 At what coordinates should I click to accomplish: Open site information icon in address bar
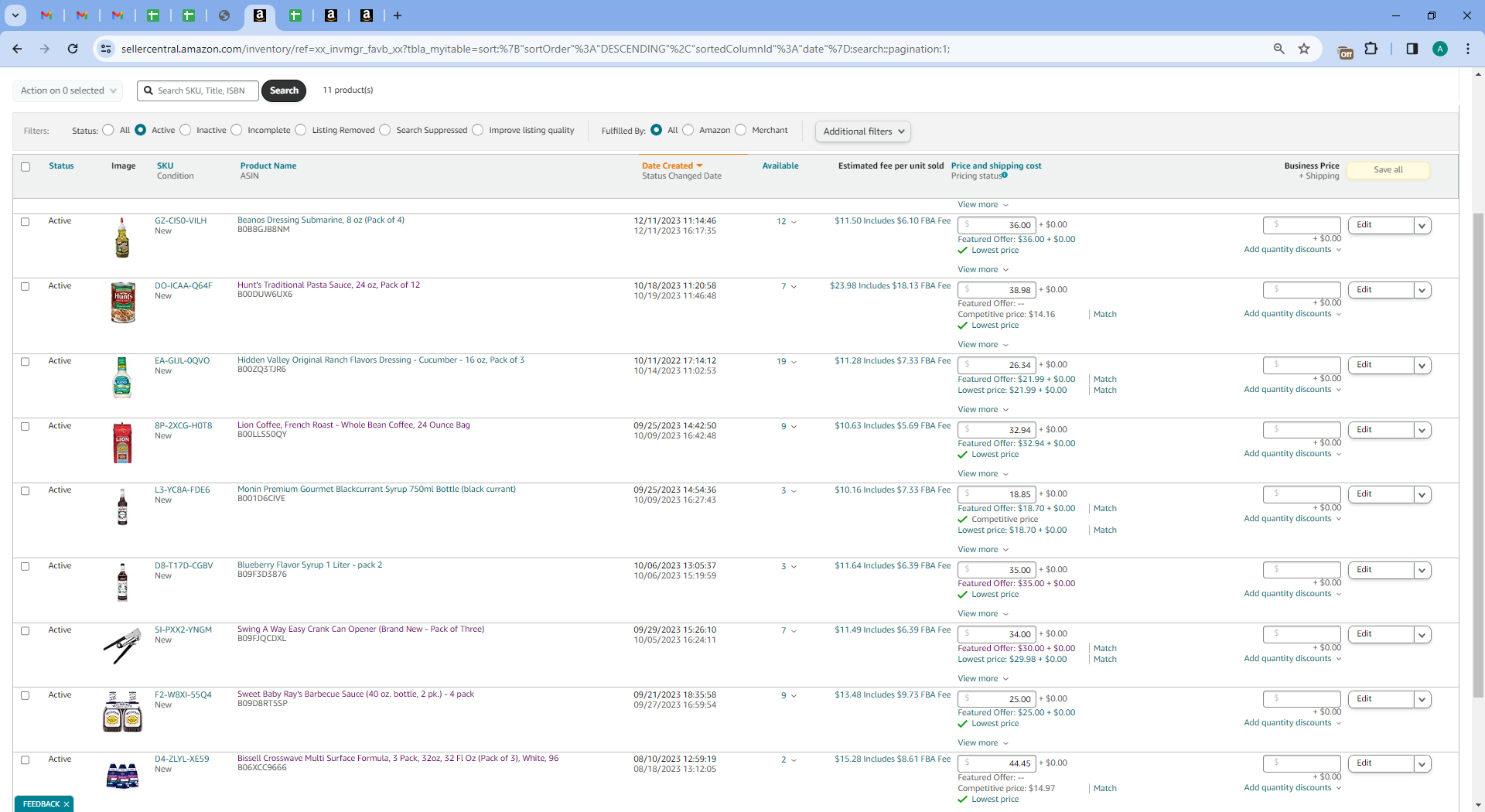point(106,49)
